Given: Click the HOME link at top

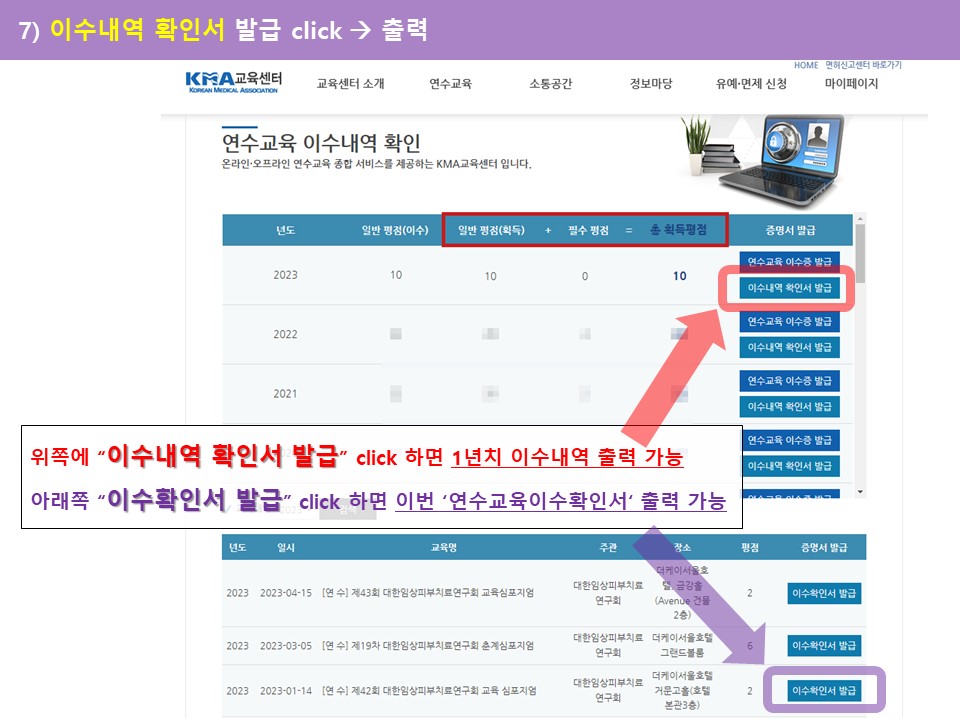Looking at the screenshot, I should (806, 65).
